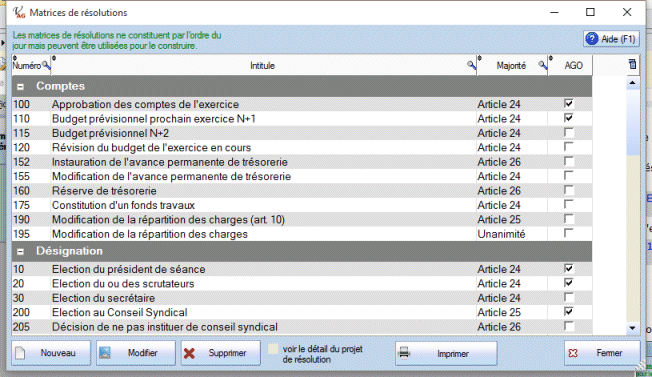Uncheck AGO for Election du président de séance

pos(568,269)
